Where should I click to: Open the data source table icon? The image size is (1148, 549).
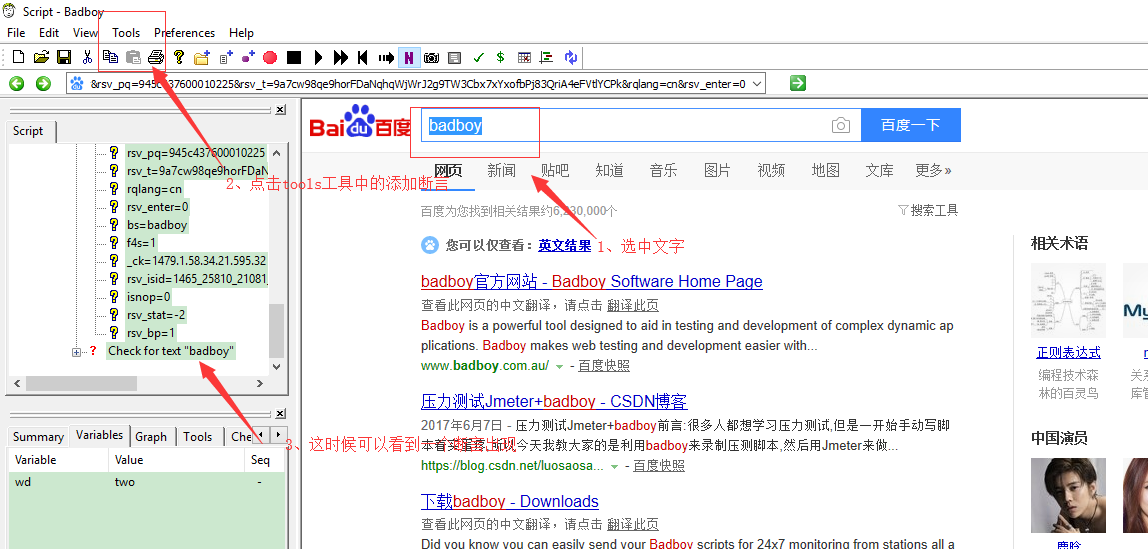(x=524, y=57)
